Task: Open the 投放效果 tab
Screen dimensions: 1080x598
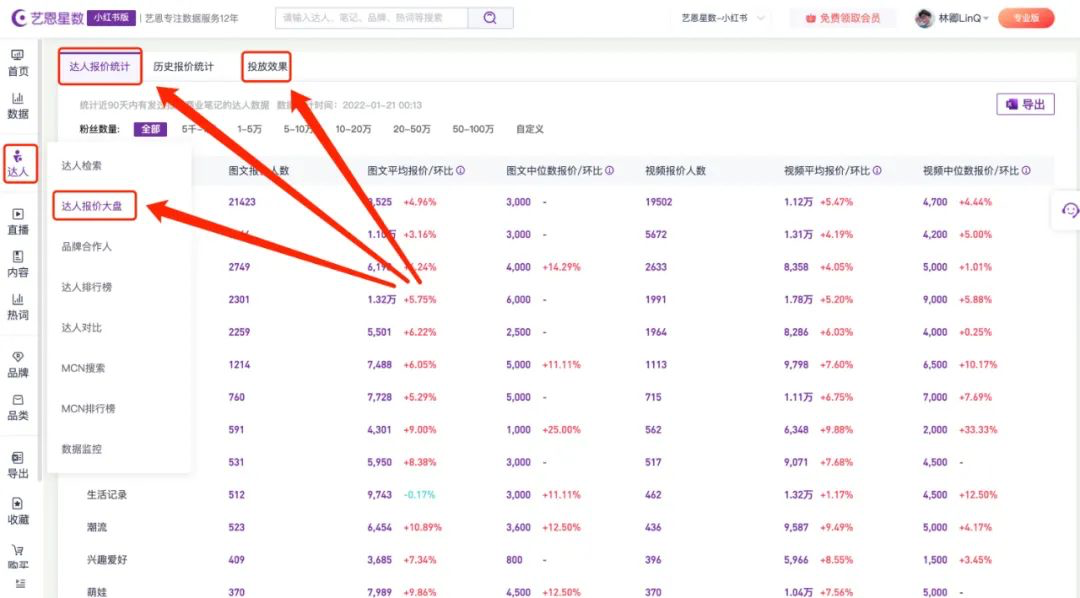Action: pyautogui.click(x=269, y=66)
